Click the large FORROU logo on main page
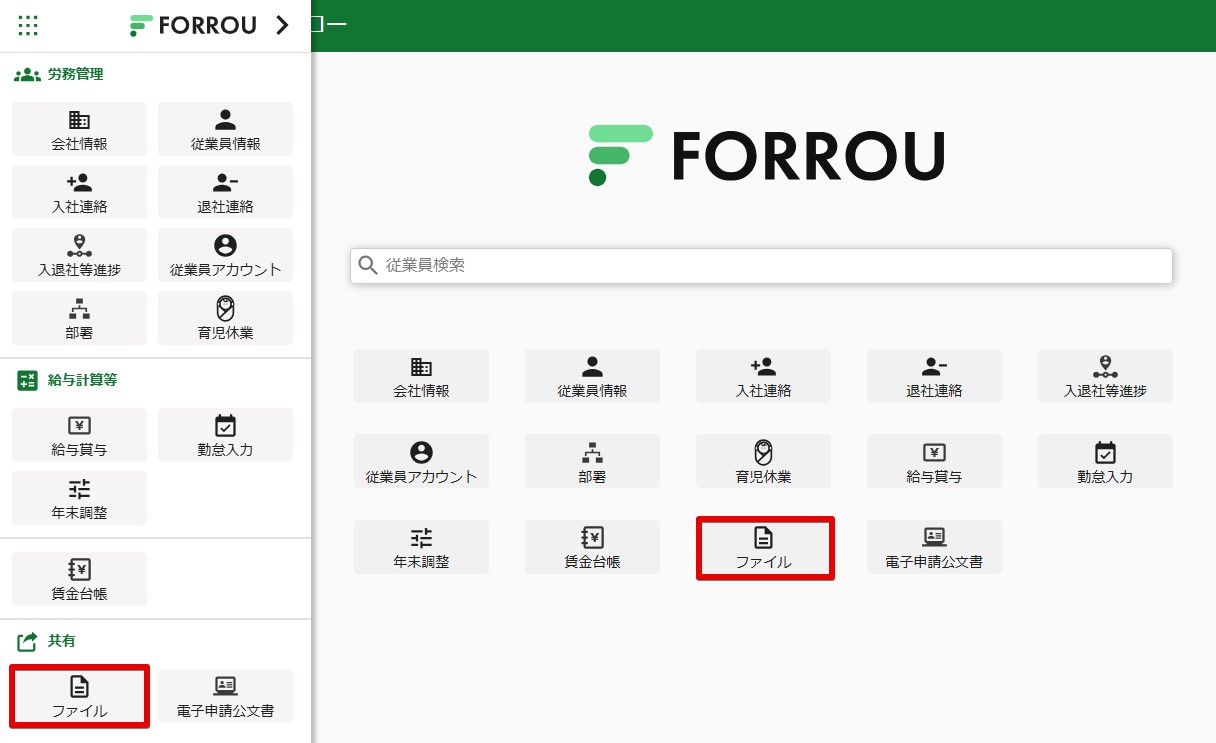Viewport: 1216px width, 743px height. (x=767, y=155)
